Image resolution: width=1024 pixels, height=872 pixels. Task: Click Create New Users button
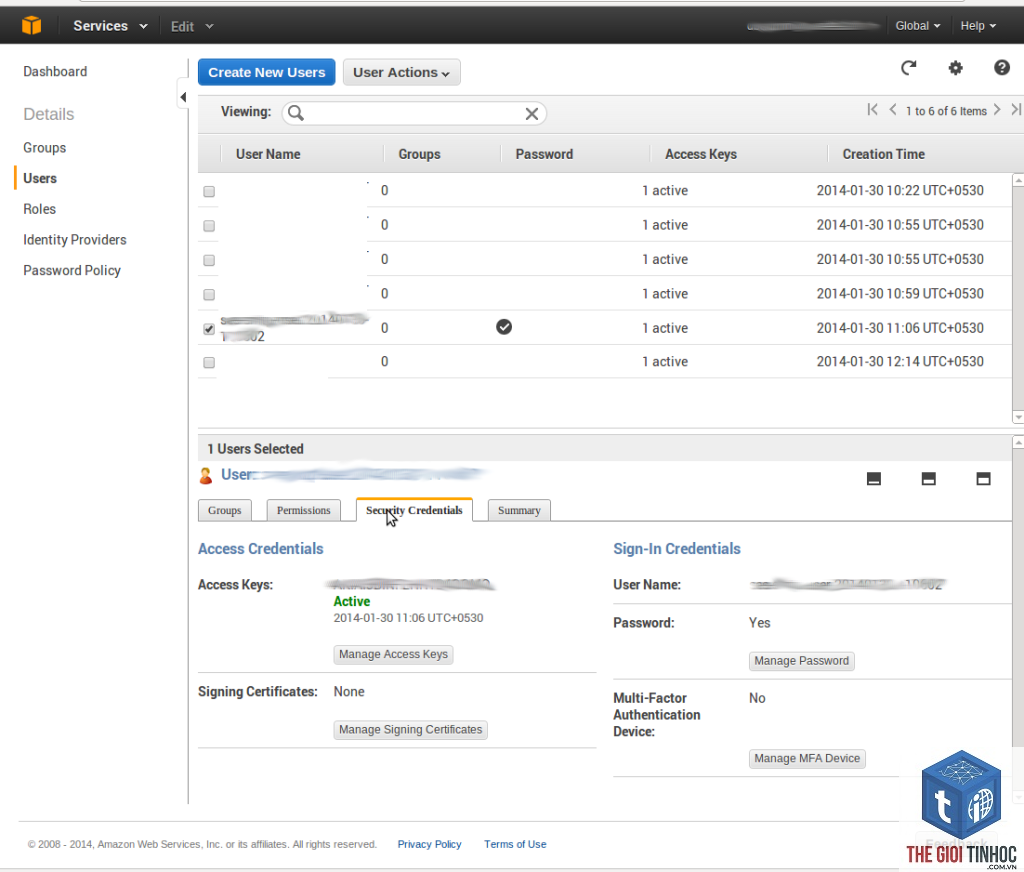click(266, 73)
